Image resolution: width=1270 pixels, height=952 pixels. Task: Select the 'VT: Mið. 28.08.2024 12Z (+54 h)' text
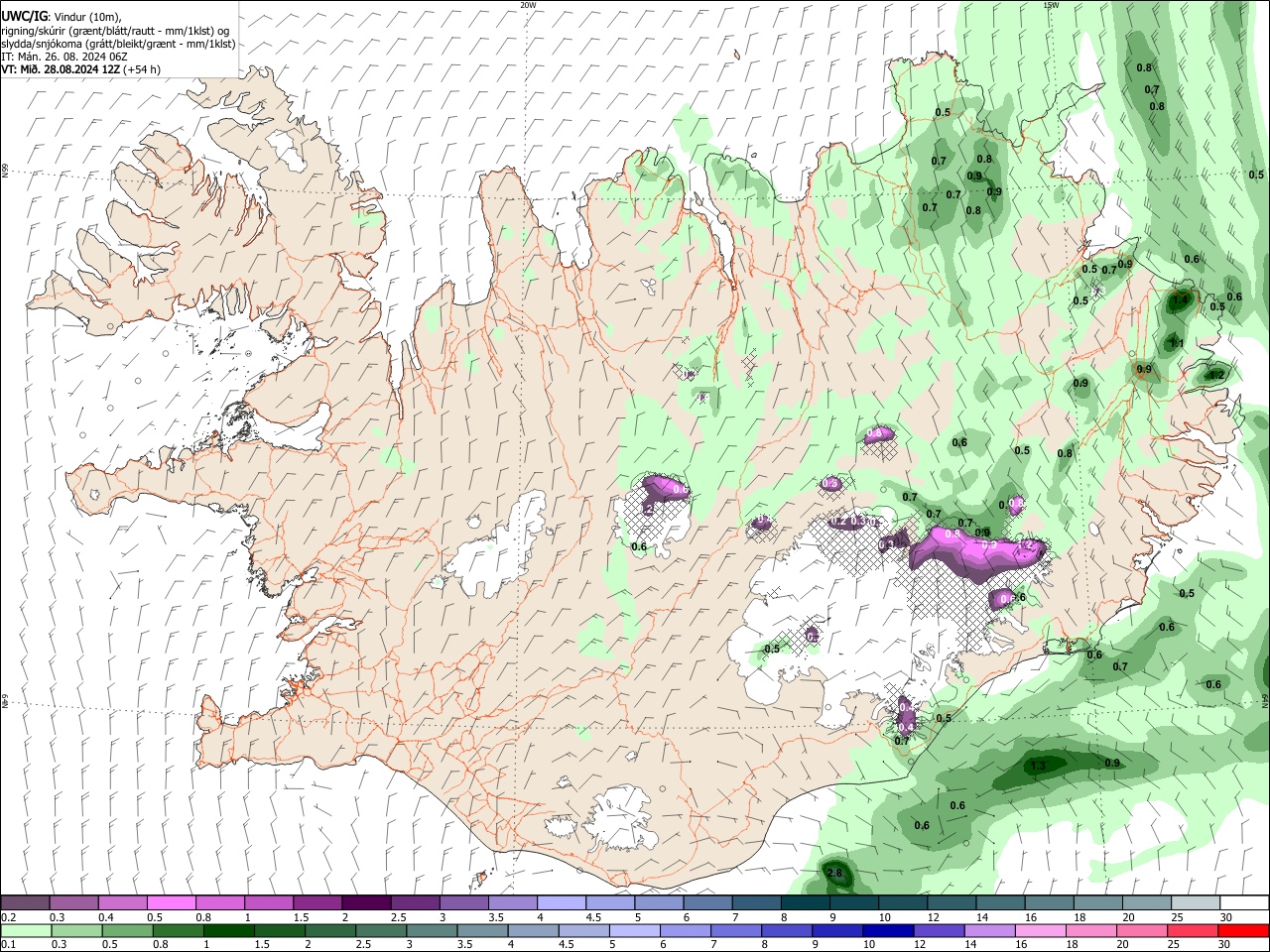[80, 69]
